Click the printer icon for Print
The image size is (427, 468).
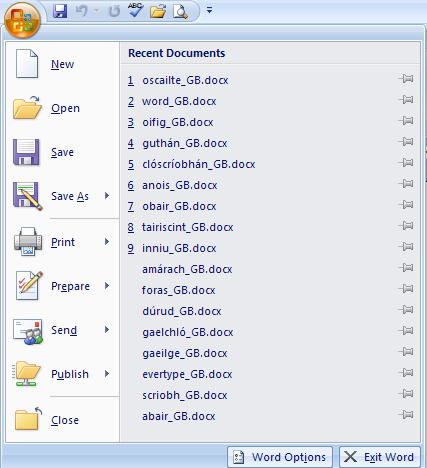[28, 242]
